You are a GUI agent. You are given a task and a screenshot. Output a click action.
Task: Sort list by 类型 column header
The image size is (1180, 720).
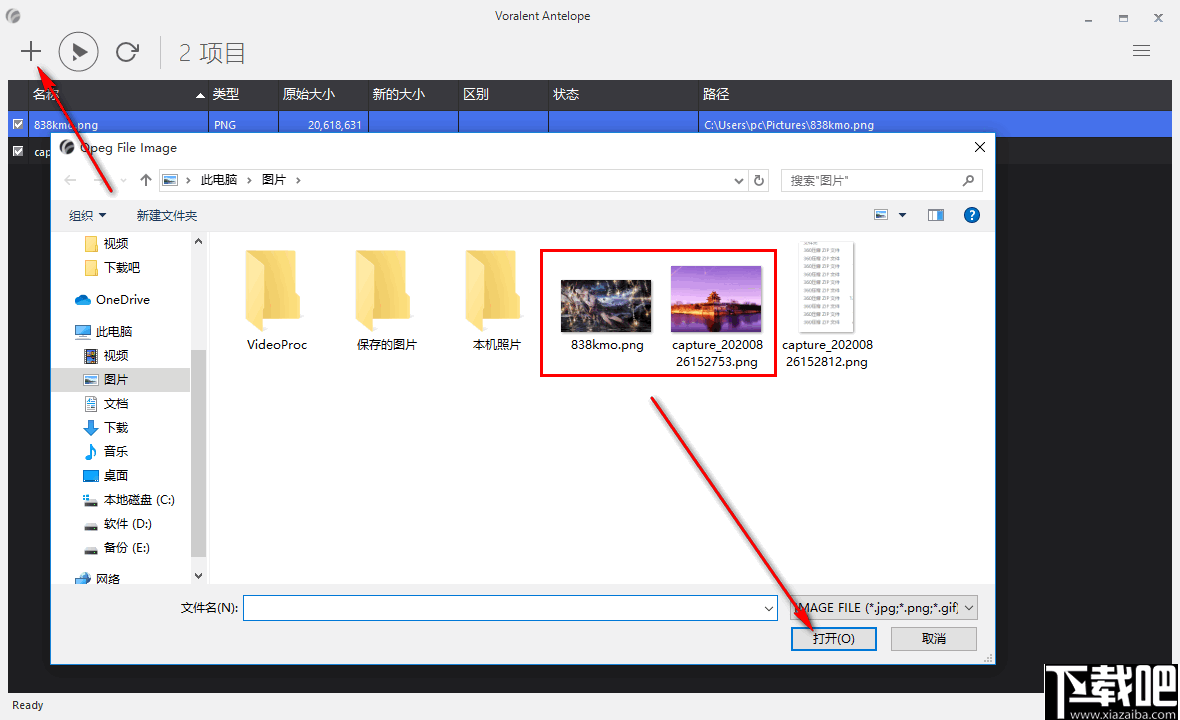point(243,94)
